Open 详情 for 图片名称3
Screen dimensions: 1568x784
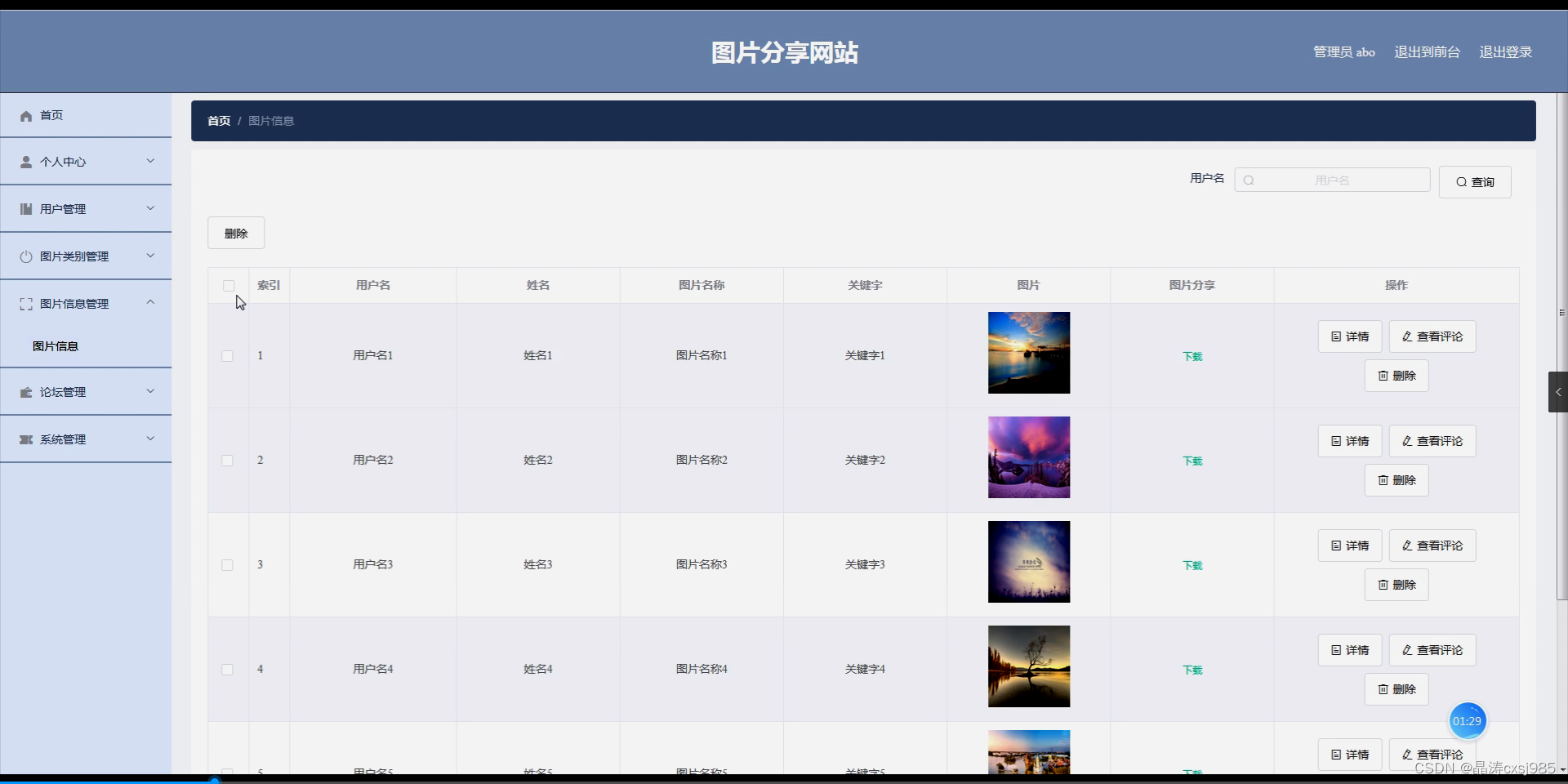click(1350, 546)
